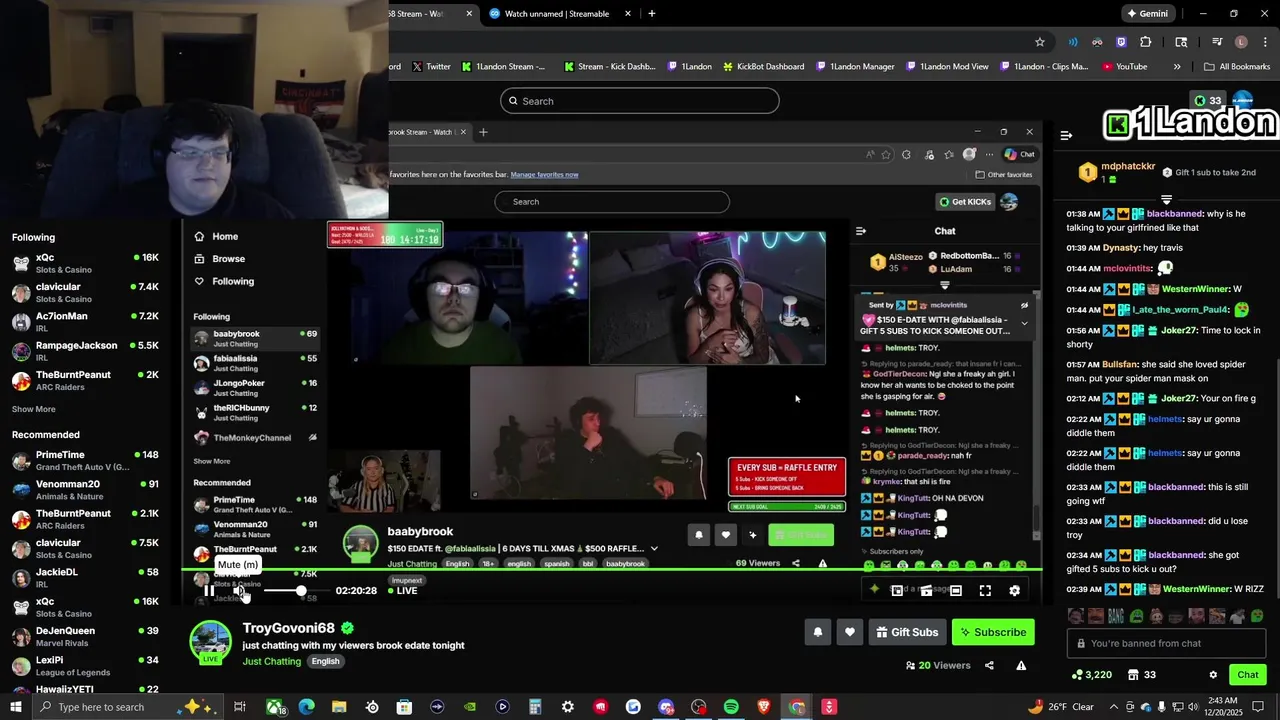Switch to Watch unnamed Streamable tab
The height and width of the screenshot is (720, 1280).
point(557,14)
